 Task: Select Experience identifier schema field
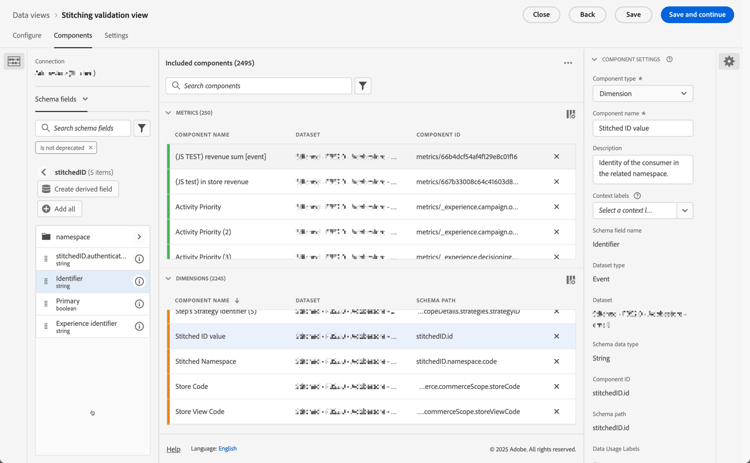click(93, 327)
